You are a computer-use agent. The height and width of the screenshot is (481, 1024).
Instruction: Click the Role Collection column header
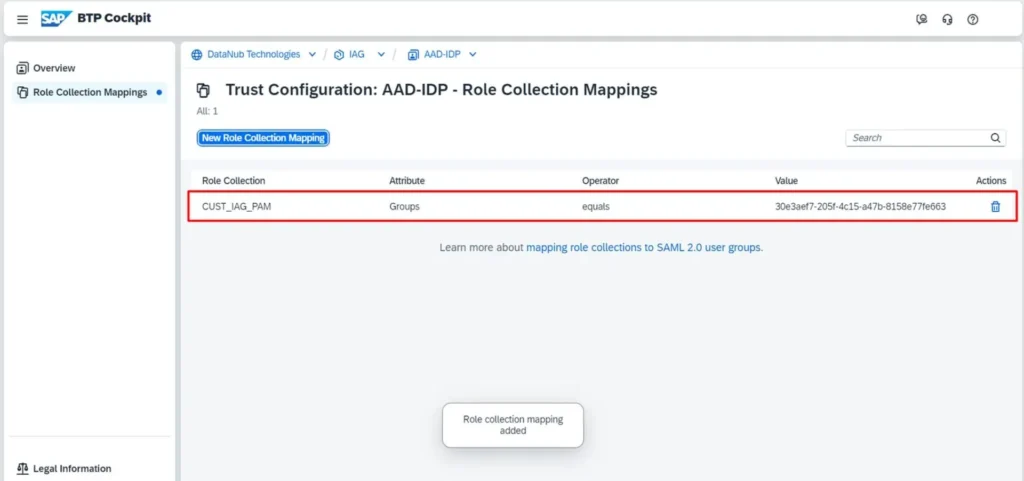pos(233,181)
